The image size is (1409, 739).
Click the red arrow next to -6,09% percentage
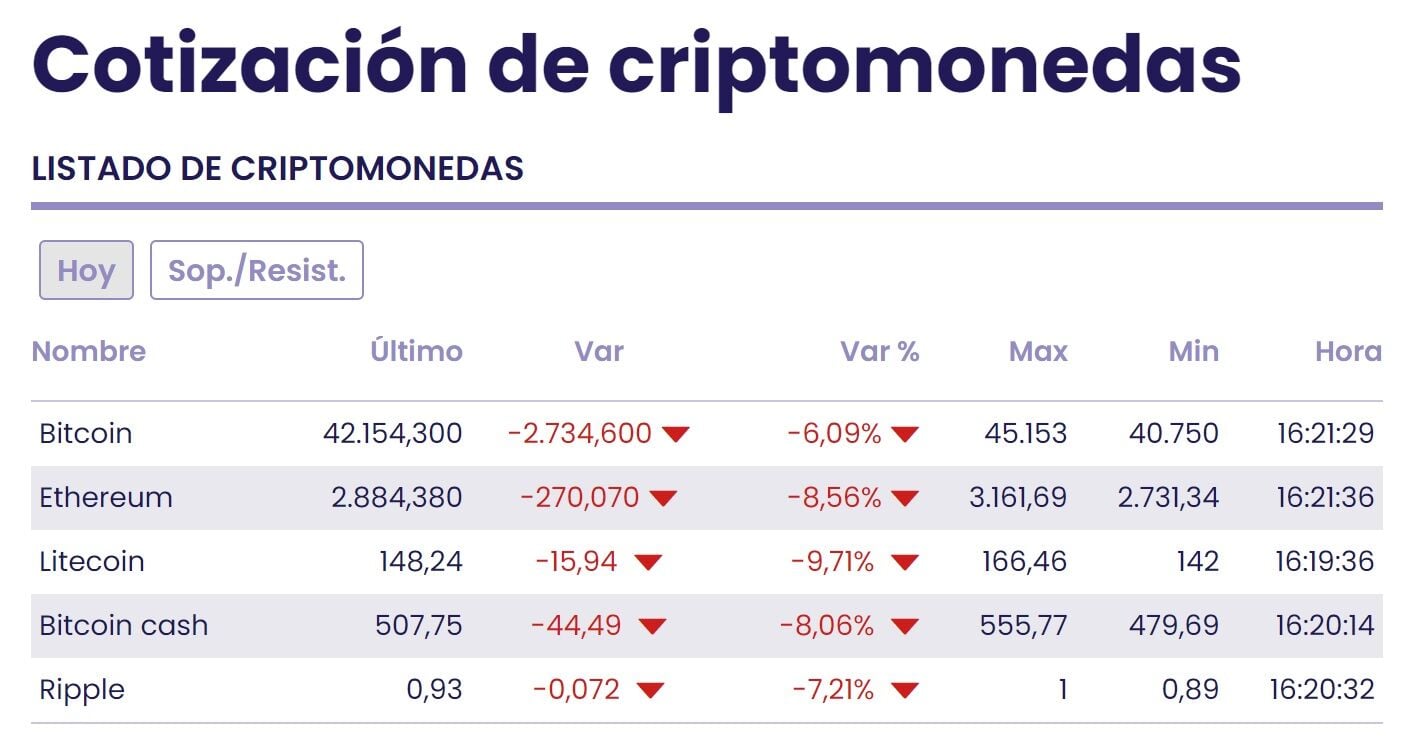pyautogui.click(x=905, y=434)
